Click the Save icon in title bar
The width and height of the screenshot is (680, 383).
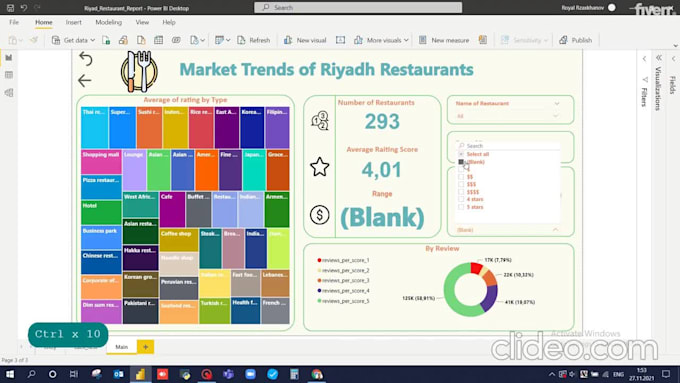[x=10, y=7]
